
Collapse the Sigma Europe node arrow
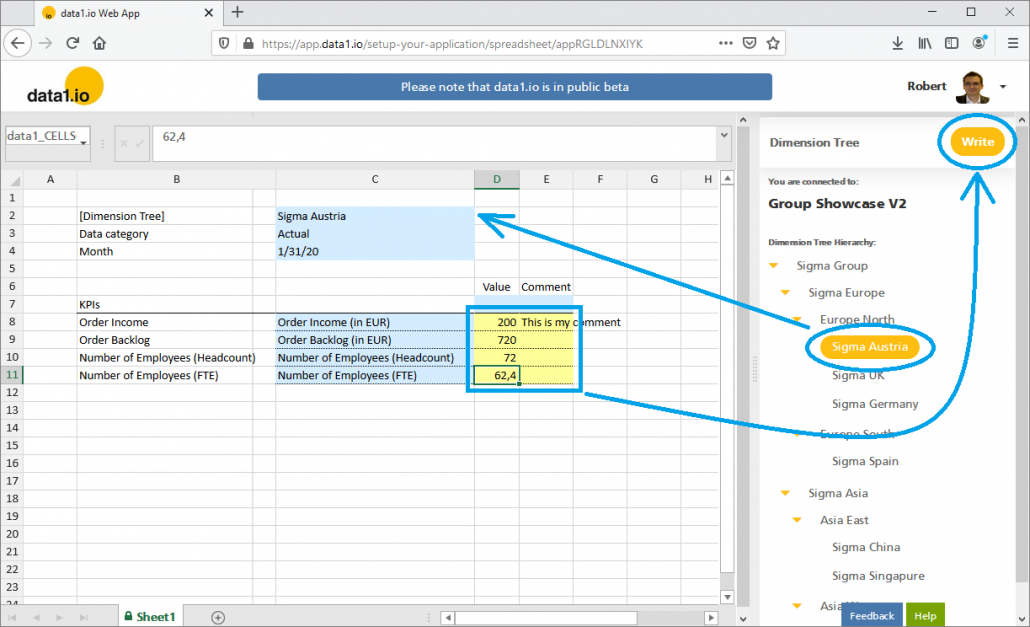pyautogui.click(x=786, y=293)
